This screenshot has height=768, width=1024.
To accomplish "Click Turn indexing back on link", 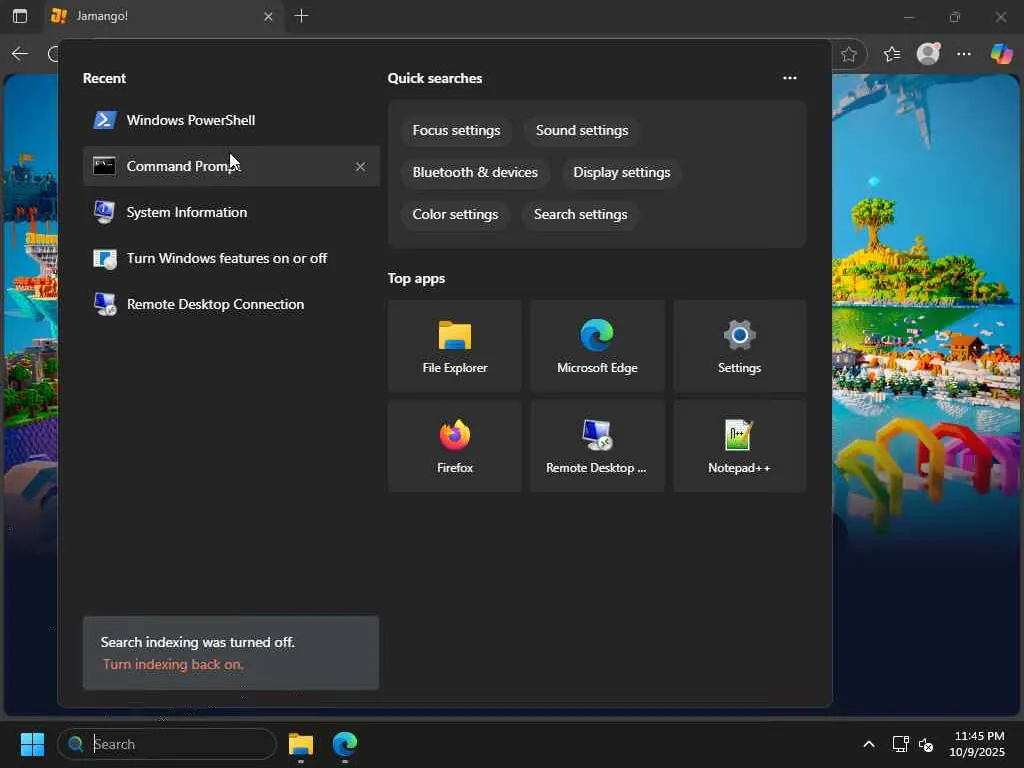I will coord(173,664).
